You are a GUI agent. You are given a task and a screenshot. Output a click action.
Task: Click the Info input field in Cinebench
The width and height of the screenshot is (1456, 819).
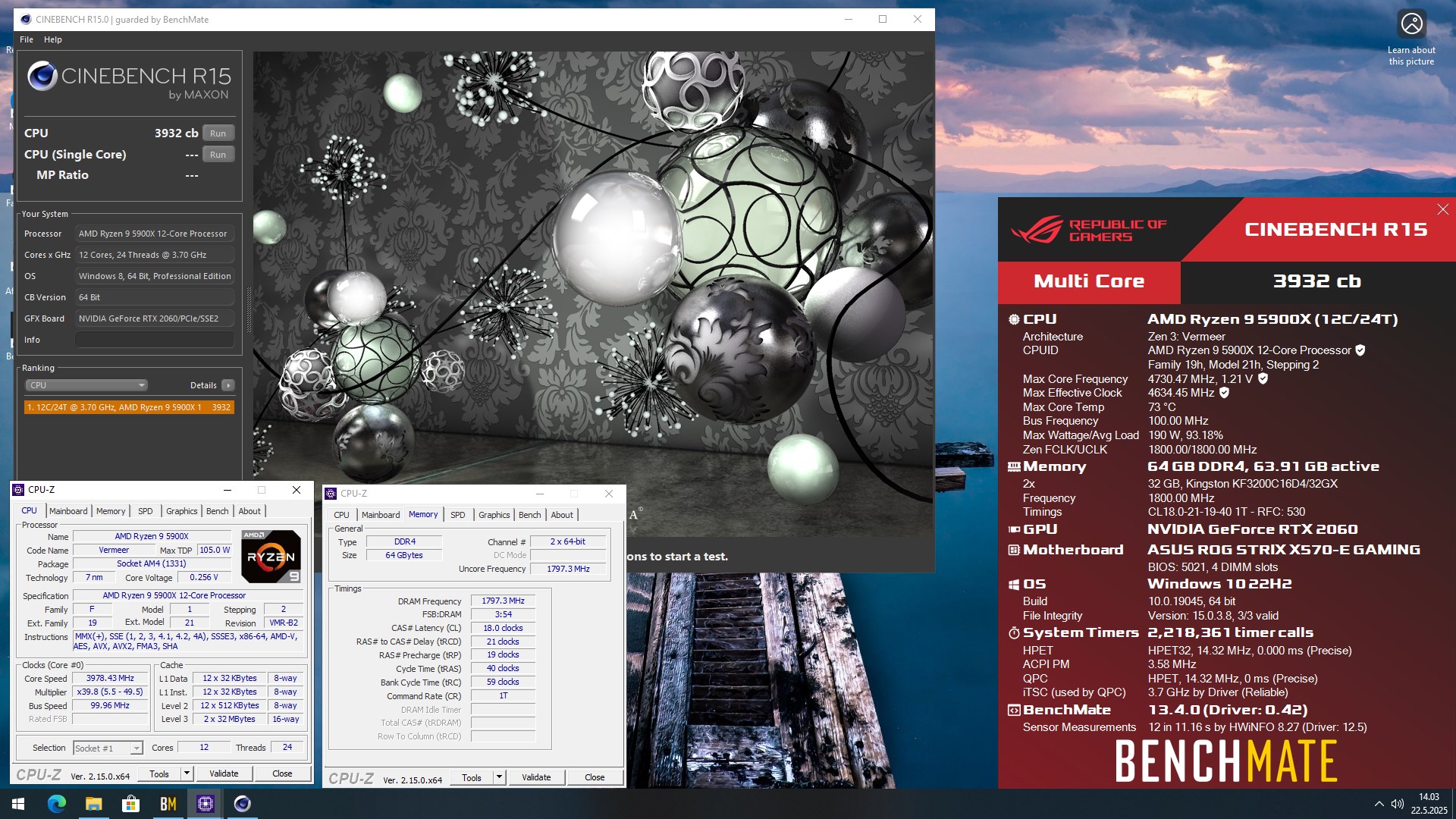pyautogui.click(x=155, y=340)
